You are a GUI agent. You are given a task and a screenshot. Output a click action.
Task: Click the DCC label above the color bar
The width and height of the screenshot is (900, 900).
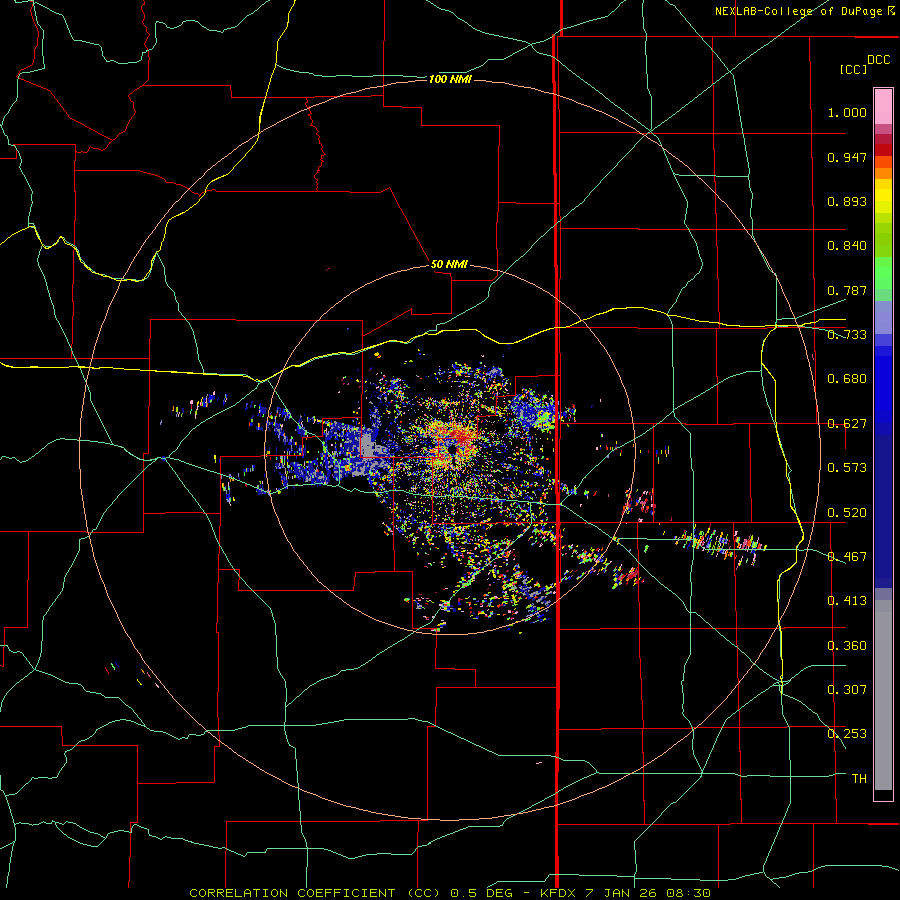coord(878,60)
